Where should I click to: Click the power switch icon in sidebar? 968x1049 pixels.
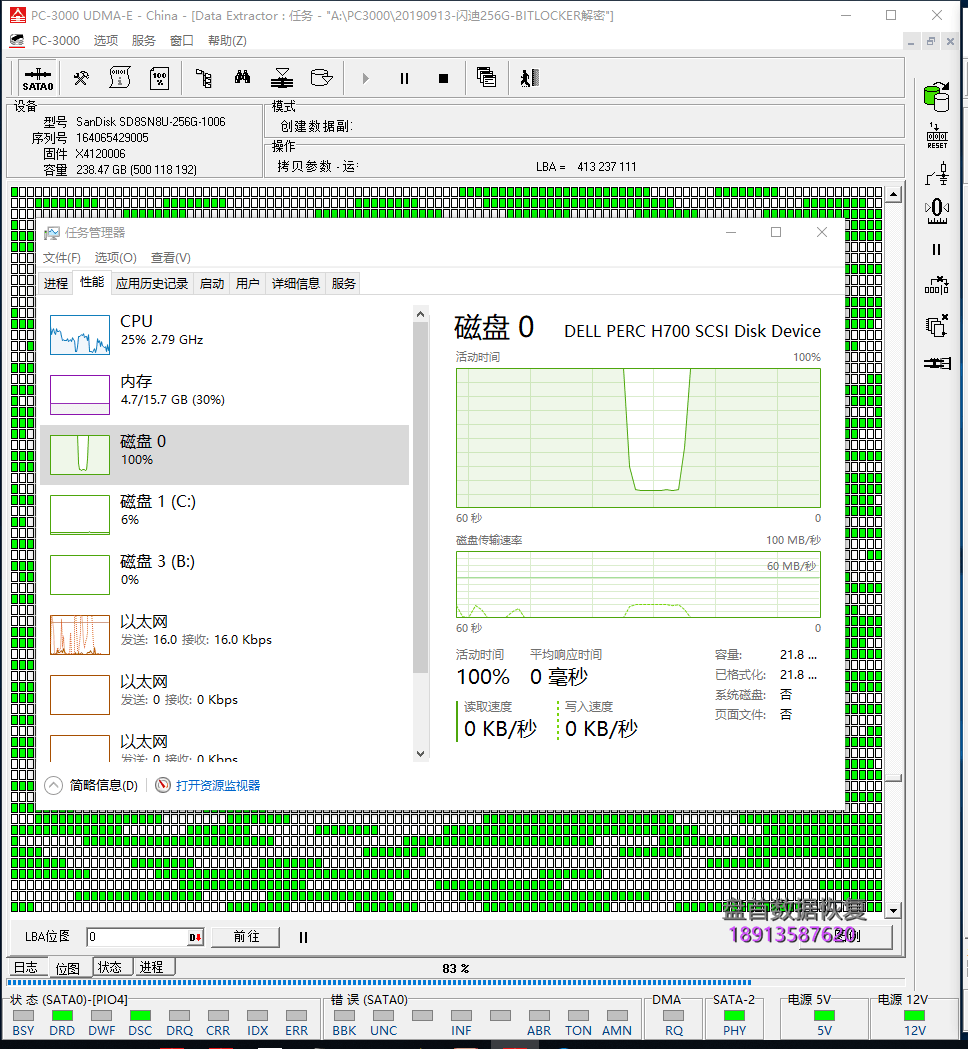tap(937, 174)
